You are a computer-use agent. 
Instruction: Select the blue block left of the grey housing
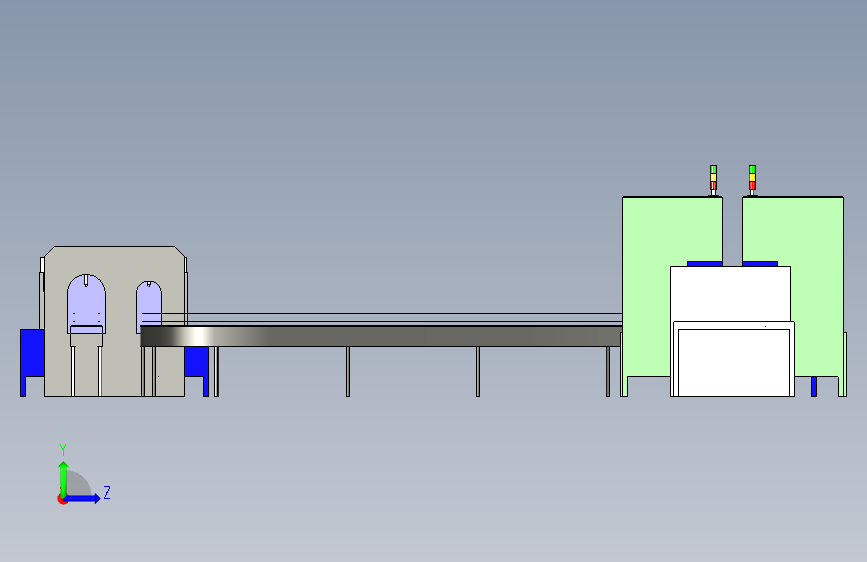coord(32,353)
